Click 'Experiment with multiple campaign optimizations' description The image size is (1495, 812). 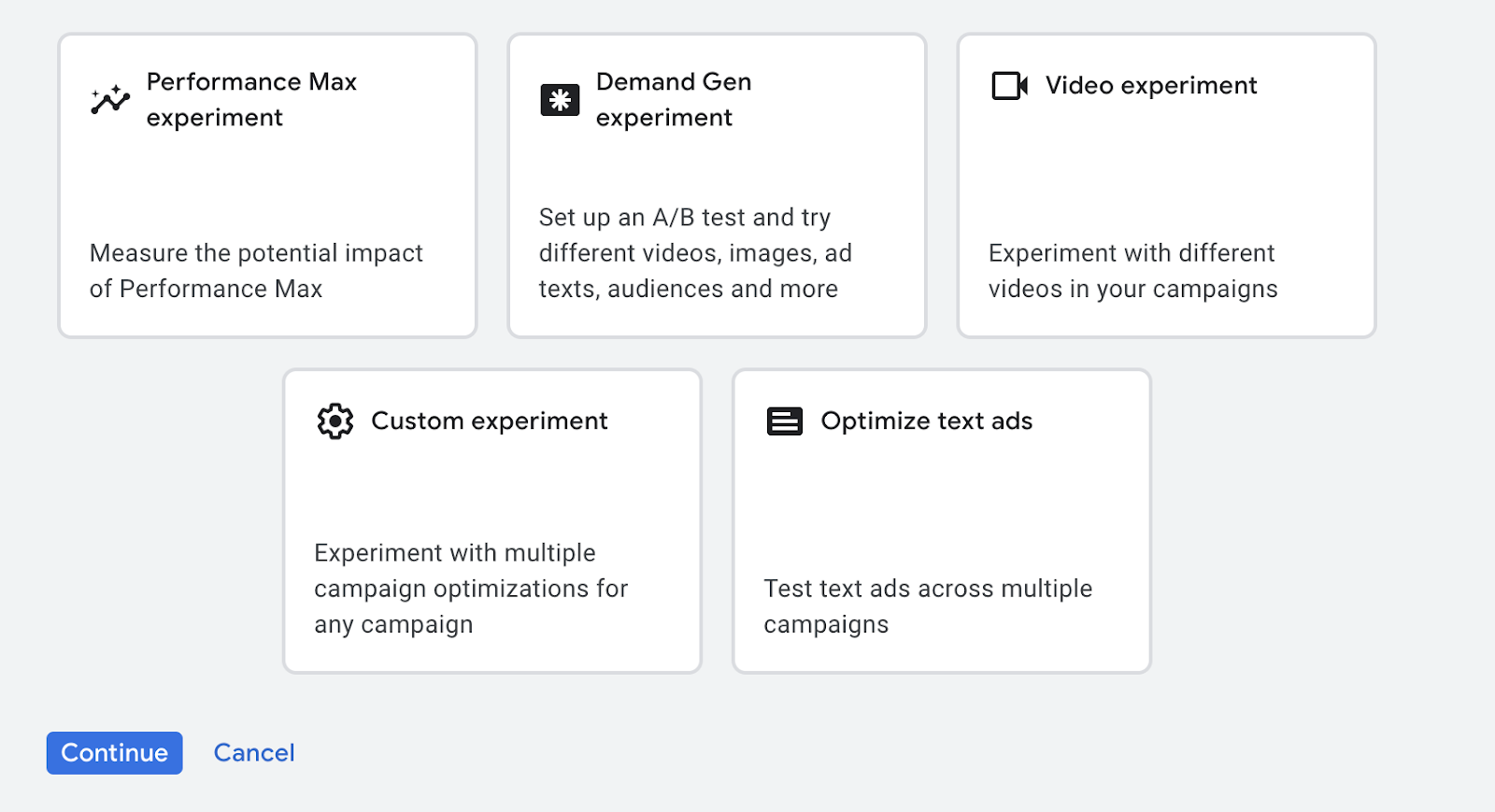[471, 589]
